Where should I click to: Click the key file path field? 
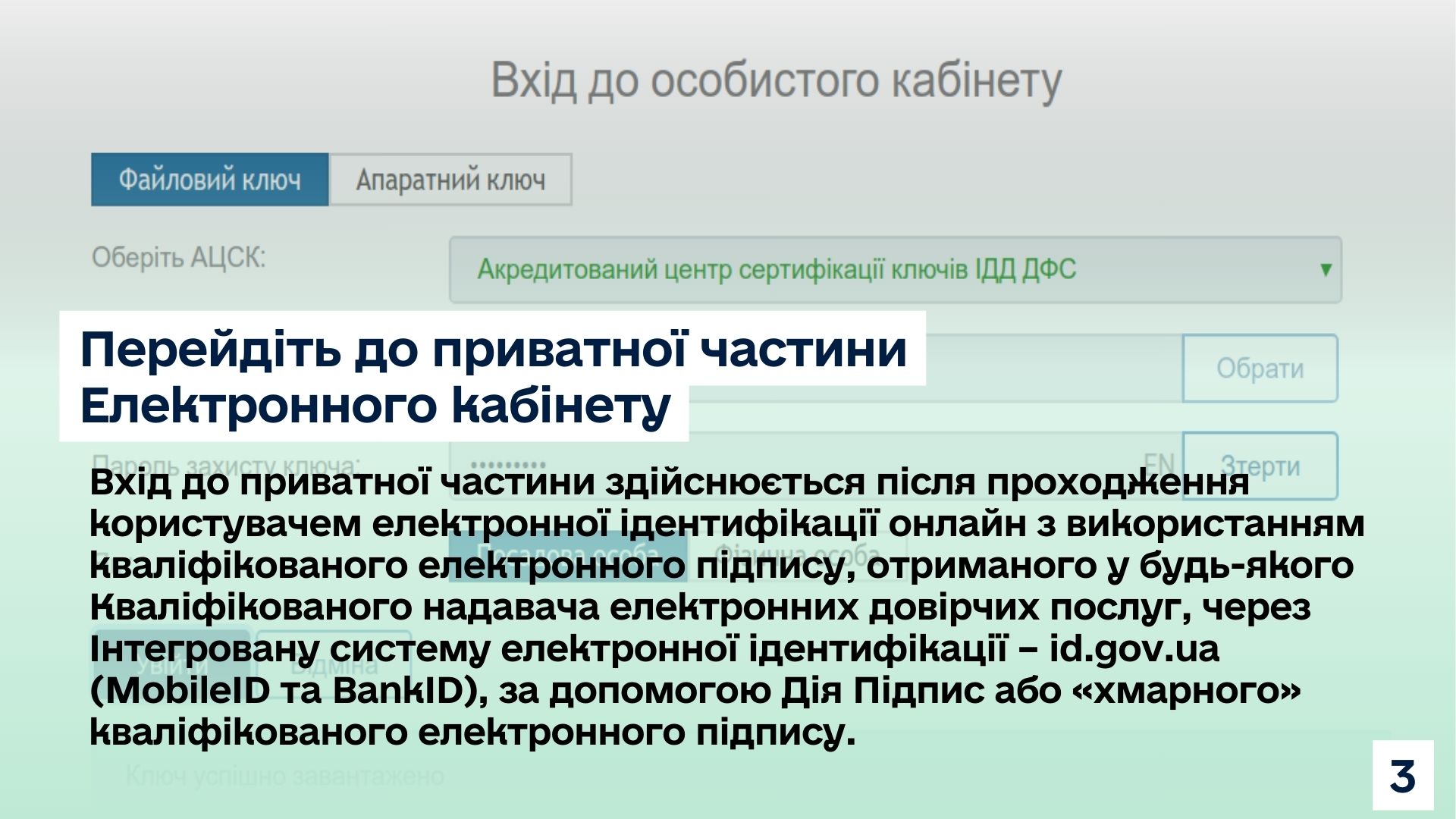[1054, 368]
